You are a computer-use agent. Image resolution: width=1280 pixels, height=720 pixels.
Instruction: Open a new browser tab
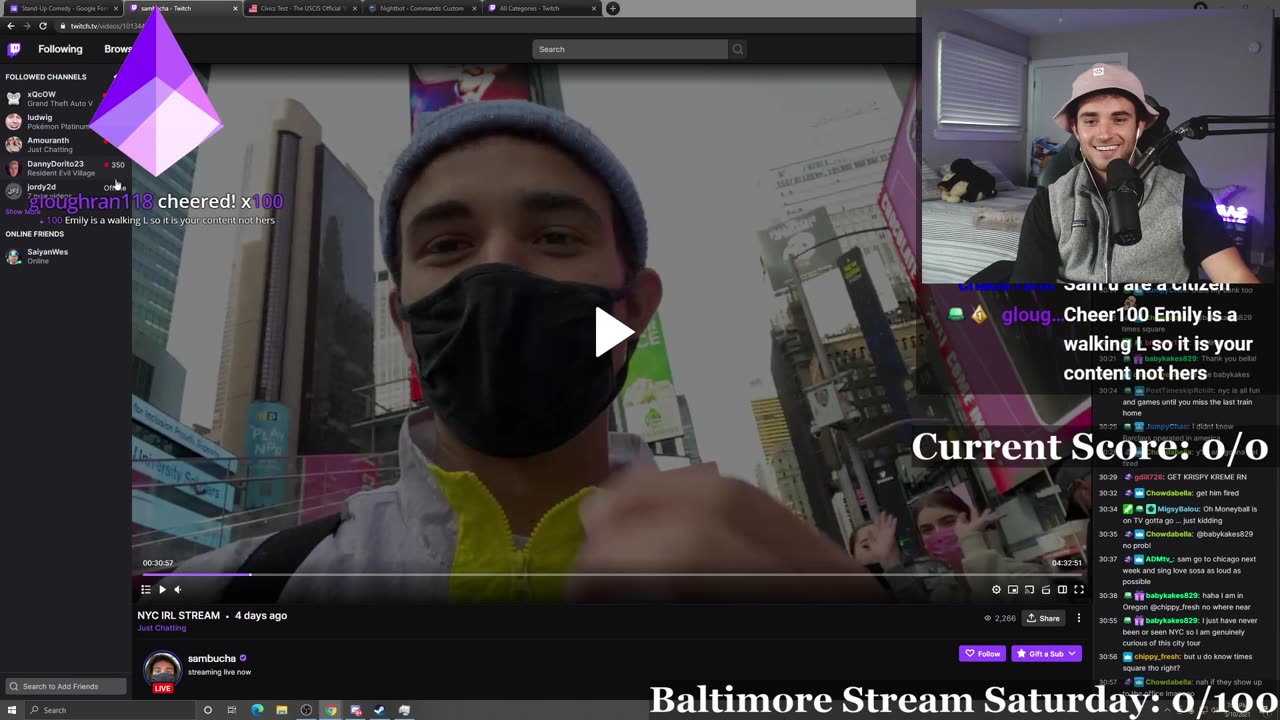click(613, 9)
